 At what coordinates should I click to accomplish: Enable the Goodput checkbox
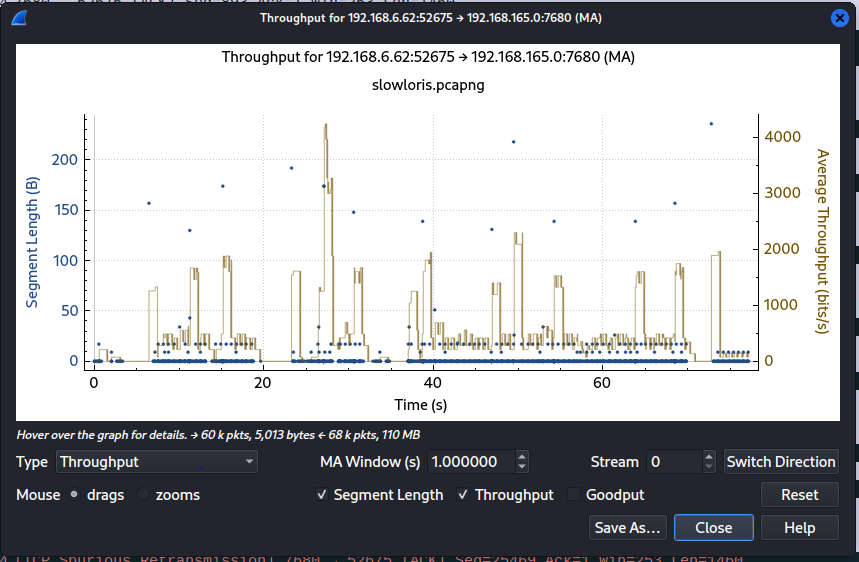[574, 495]
